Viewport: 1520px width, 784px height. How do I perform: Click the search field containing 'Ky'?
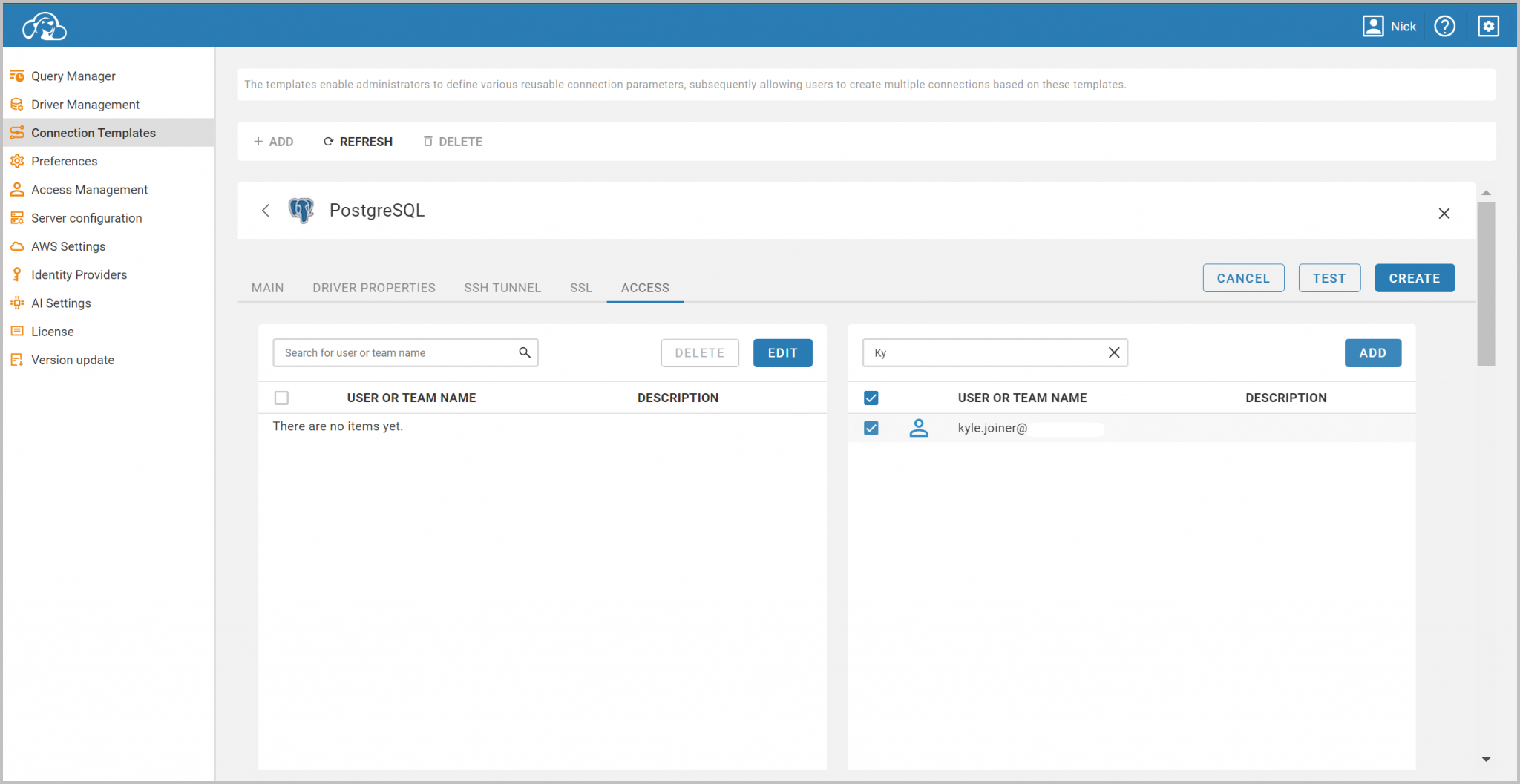point(995,353)
